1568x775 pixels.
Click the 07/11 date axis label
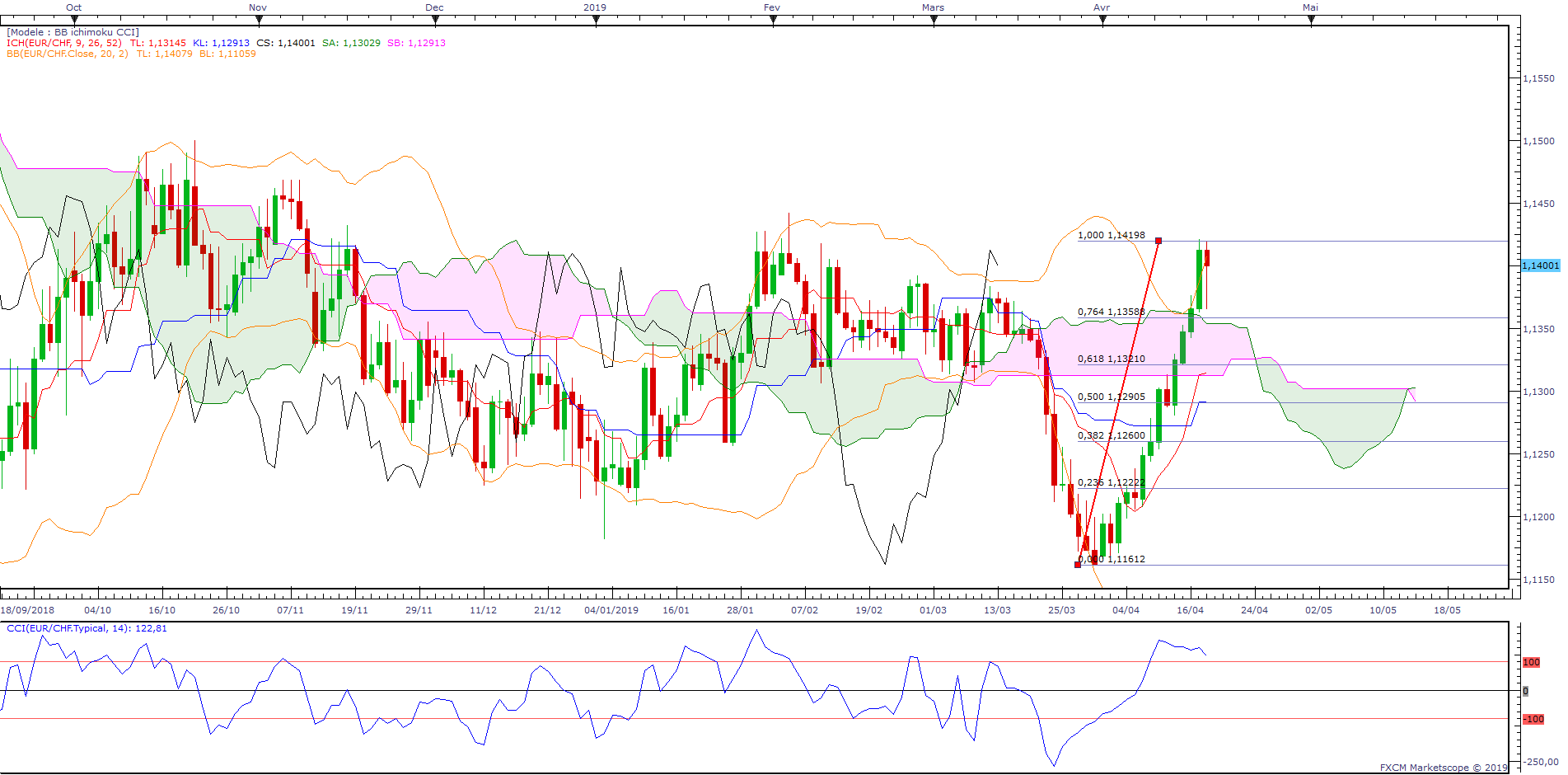(290, 610)
